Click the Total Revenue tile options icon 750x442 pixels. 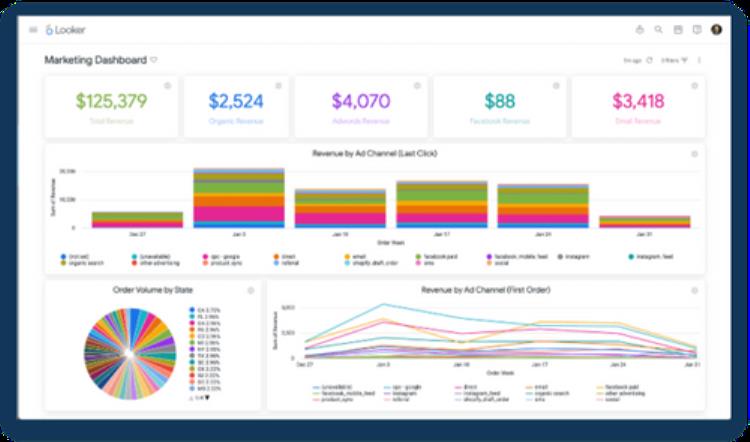pos(167,86)
